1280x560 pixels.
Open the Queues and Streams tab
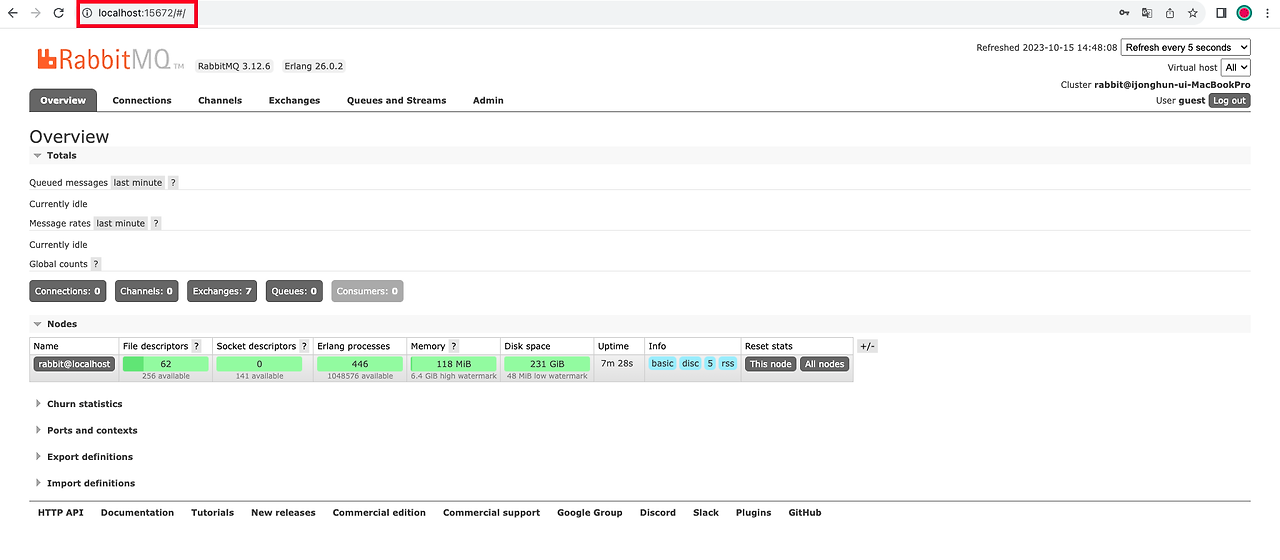[x=396, y=100]
